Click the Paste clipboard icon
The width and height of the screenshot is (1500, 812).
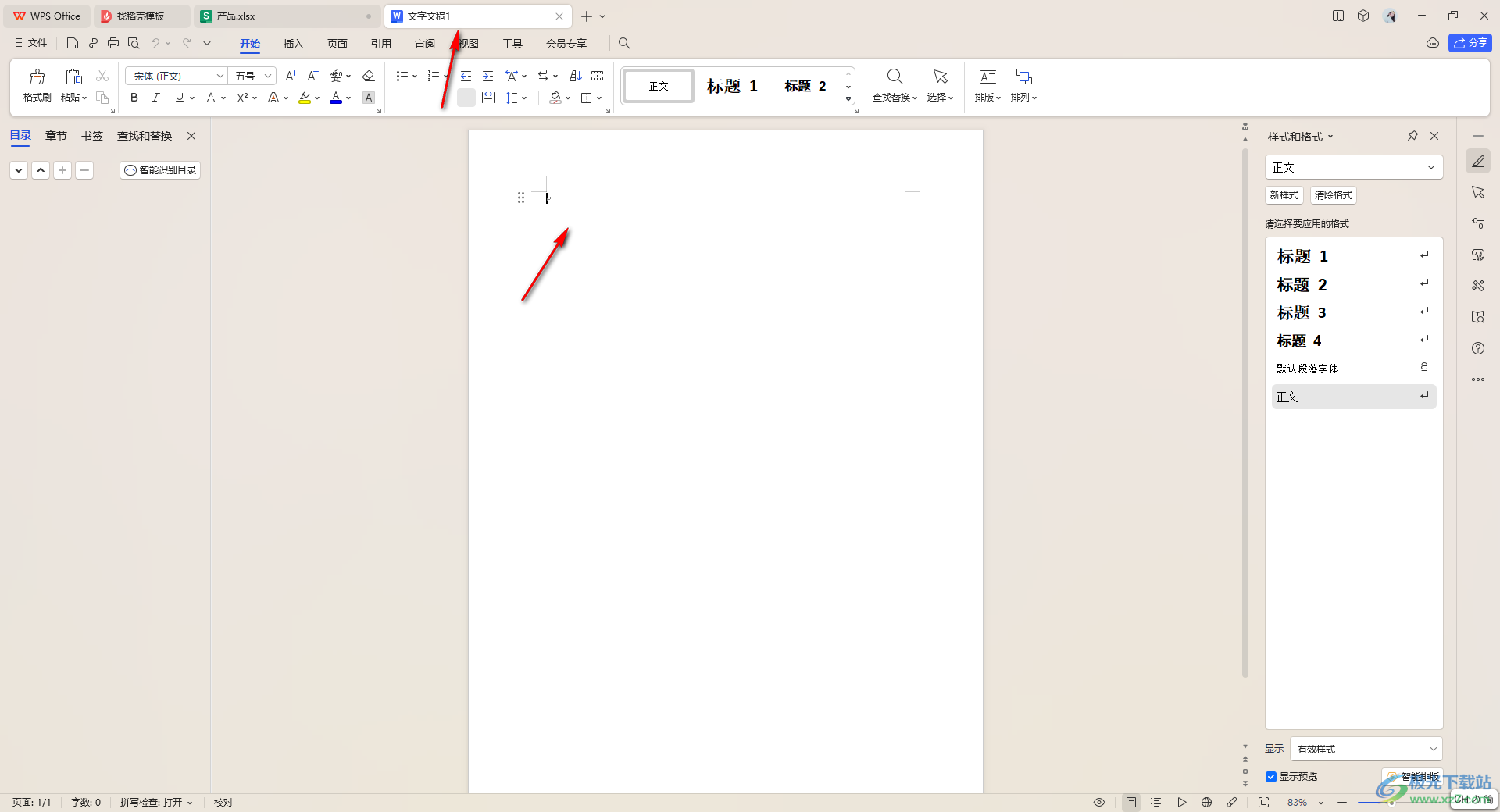(73, 77)
